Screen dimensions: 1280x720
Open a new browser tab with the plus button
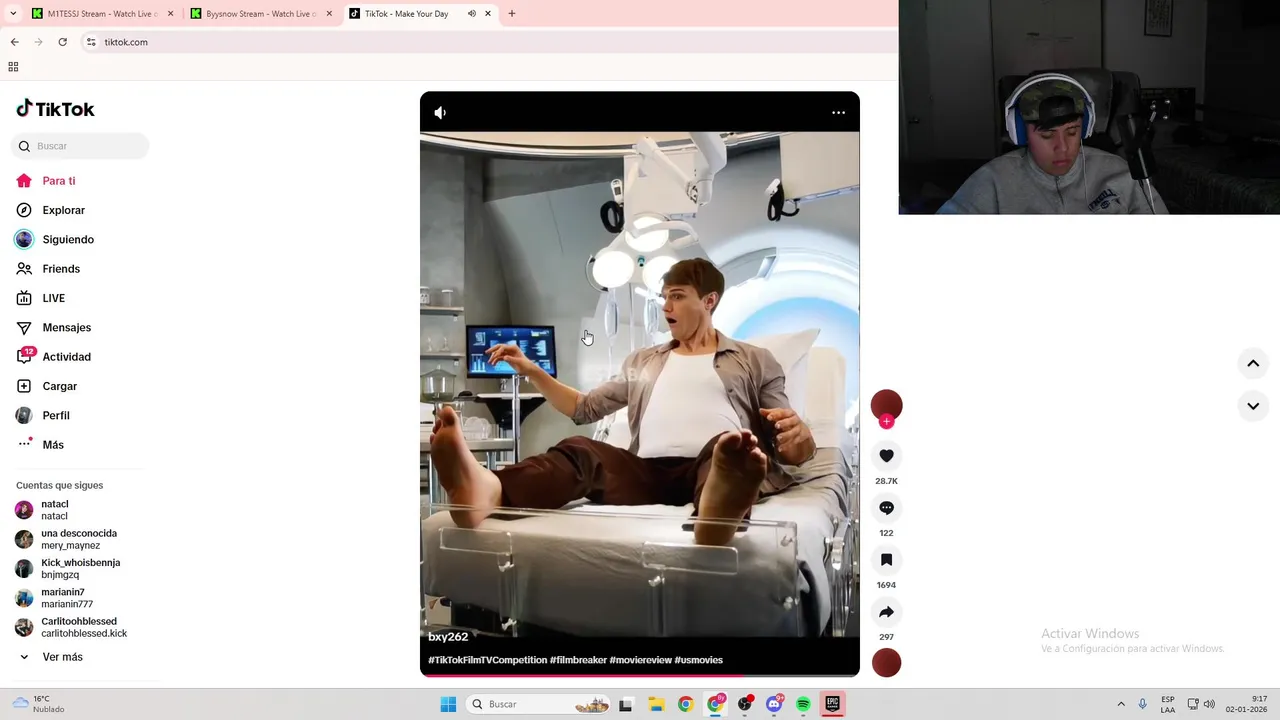(x=512, y=14)
